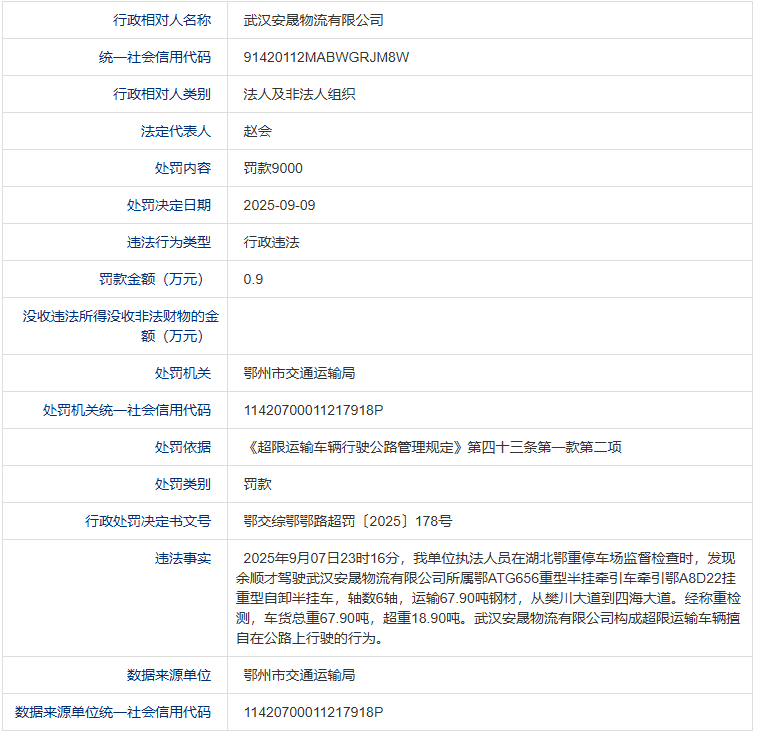Select the fine amount value 0.9
Image resolution: width=764 pixels, height=737 pixels.
pos(253,279)
